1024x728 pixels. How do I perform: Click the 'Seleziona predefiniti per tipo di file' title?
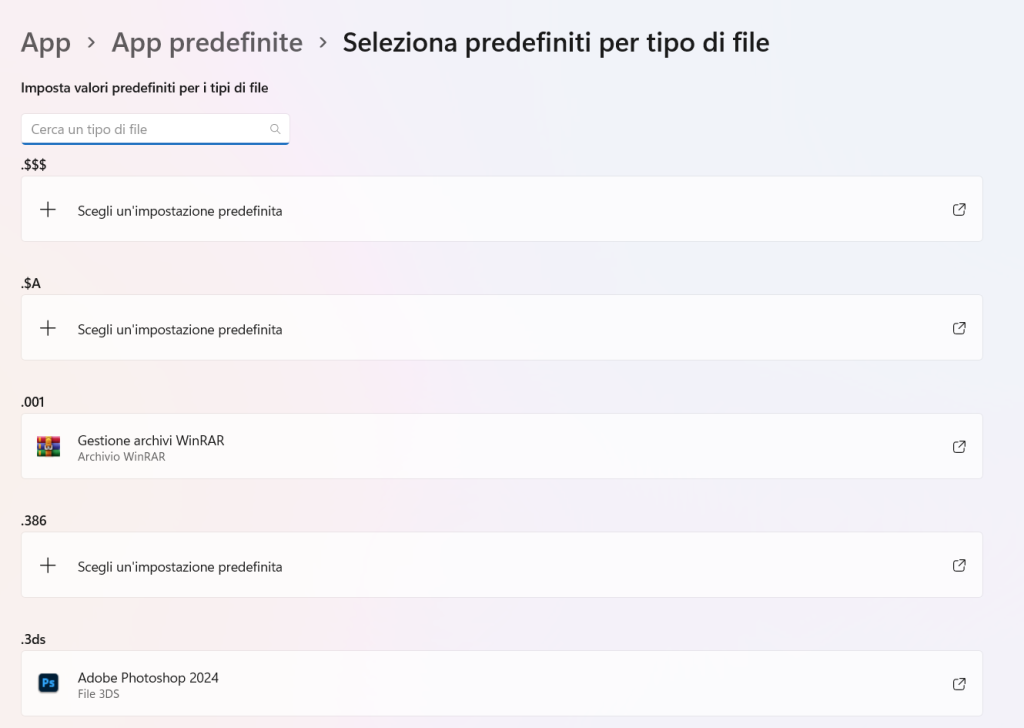tap(556, 43)
